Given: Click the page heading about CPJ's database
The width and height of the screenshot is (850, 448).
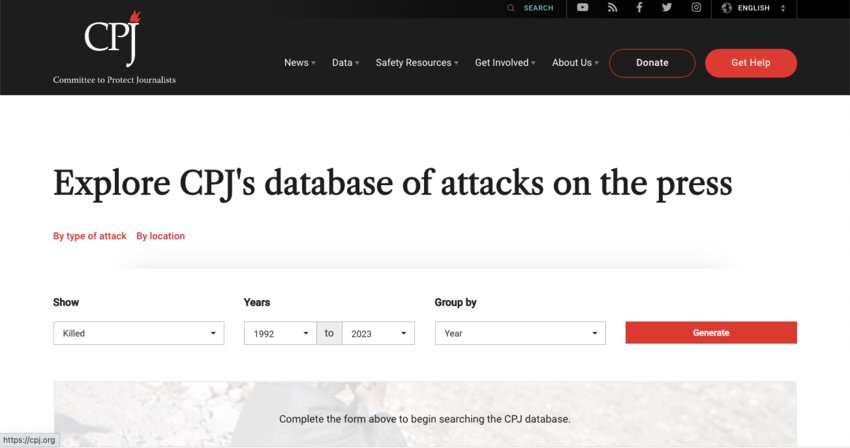Looking at the screenshot, I should tap(392, 183).
